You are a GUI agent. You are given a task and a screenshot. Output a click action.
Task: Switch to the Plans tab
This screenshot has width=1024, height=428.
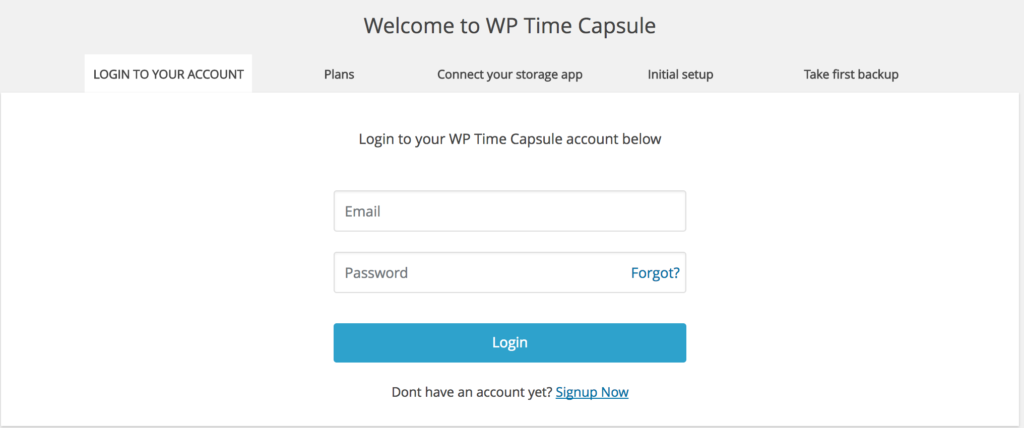coord(339,74)
